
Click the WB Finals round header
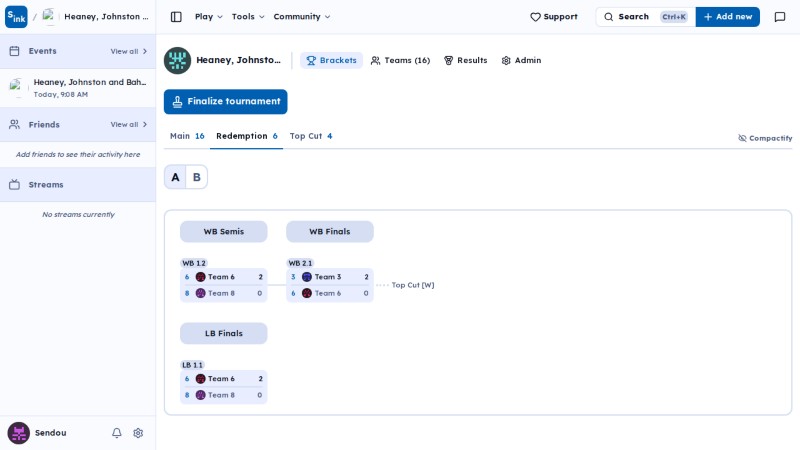coord(330,232)
